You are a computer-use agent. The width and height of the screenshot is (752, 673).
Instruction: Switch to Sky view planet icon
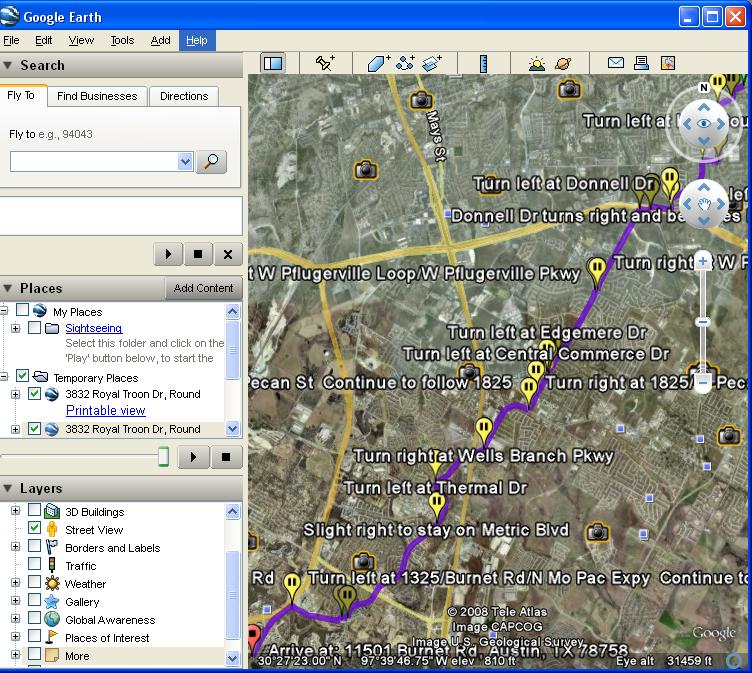564,63
